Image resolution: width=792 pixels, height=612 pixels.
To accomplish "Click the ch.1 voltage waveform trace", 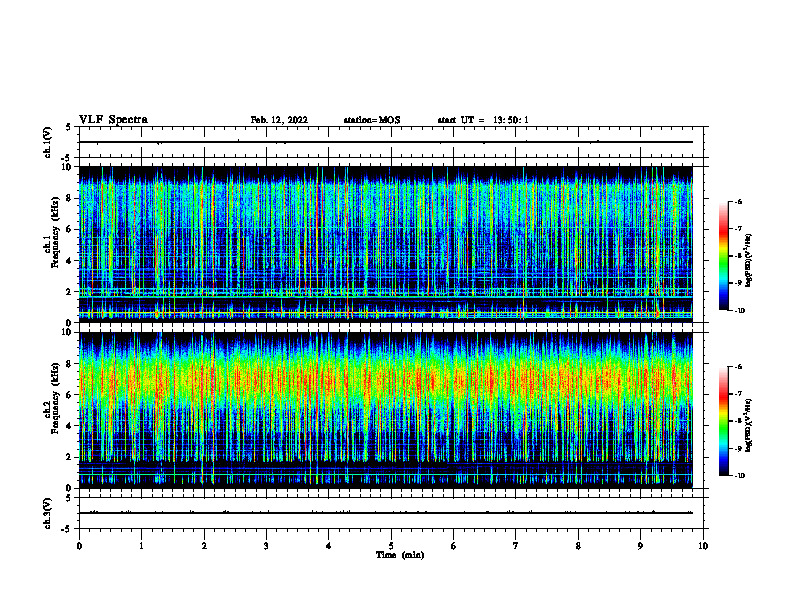I will 385,142.
